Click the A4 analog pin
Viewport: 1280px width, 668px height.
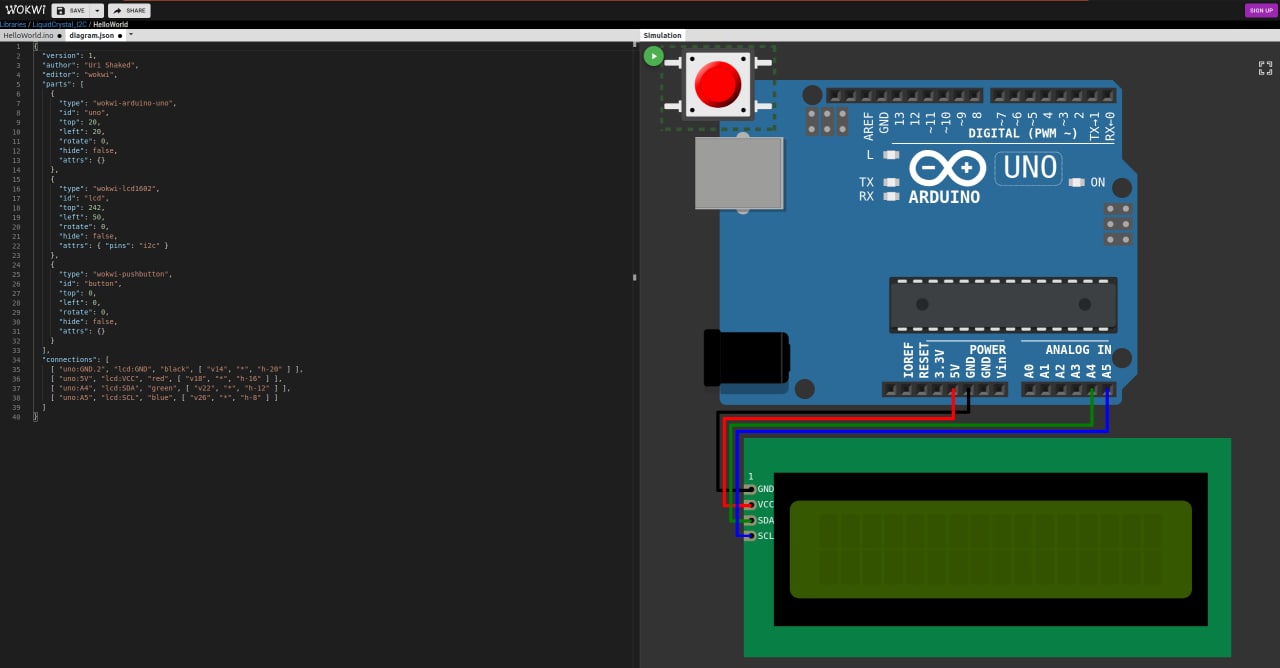1092,389
